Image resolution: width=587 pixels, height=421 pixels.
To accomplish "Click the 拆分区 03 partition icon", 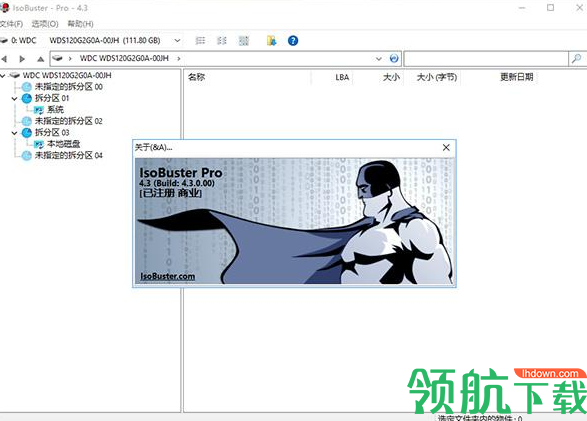I will pyautogui.click(x=27, y=132).
